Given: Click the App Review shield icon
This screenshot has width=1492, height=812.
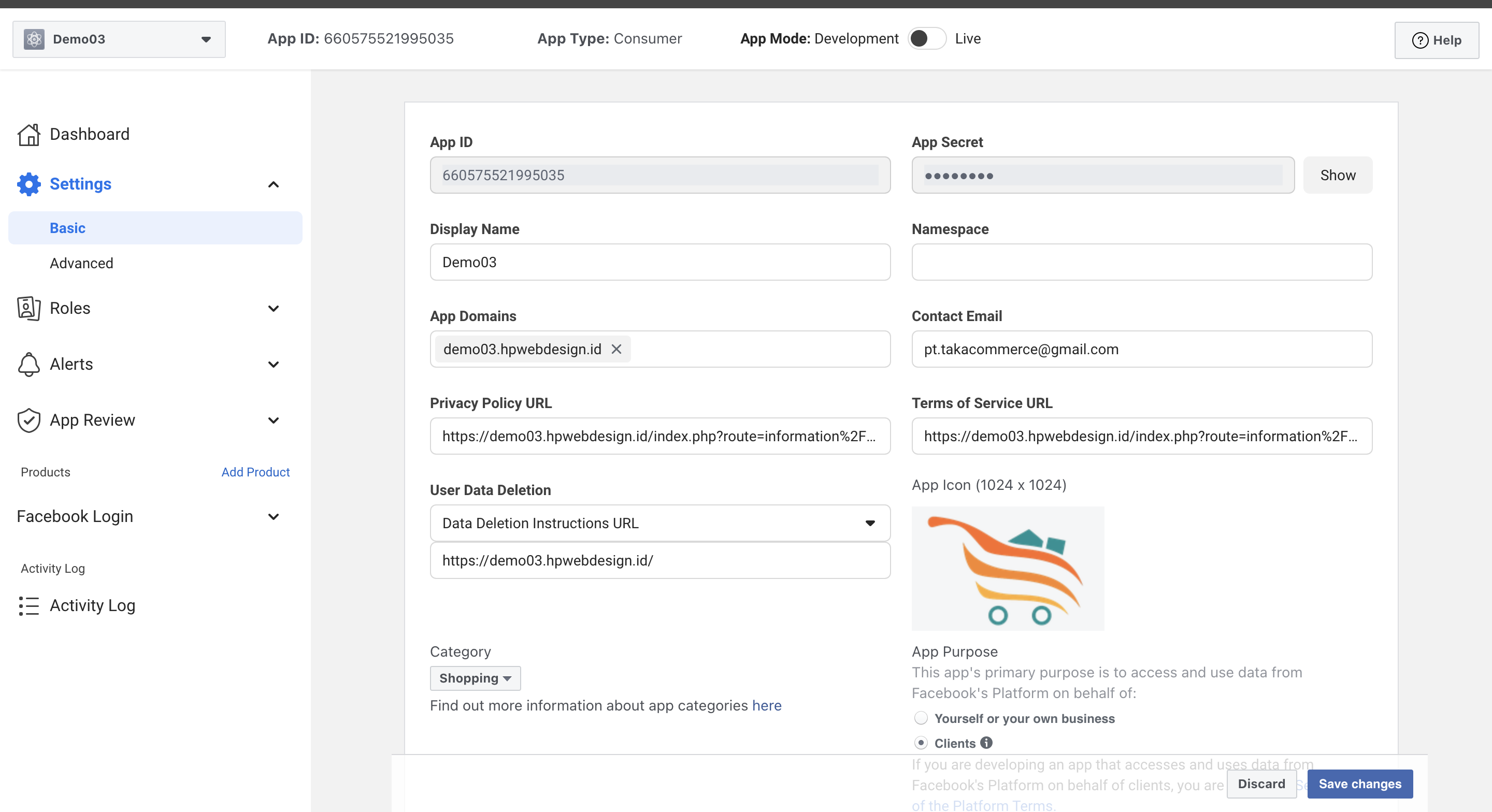Looking at the screenshot, I should point(28,421).
